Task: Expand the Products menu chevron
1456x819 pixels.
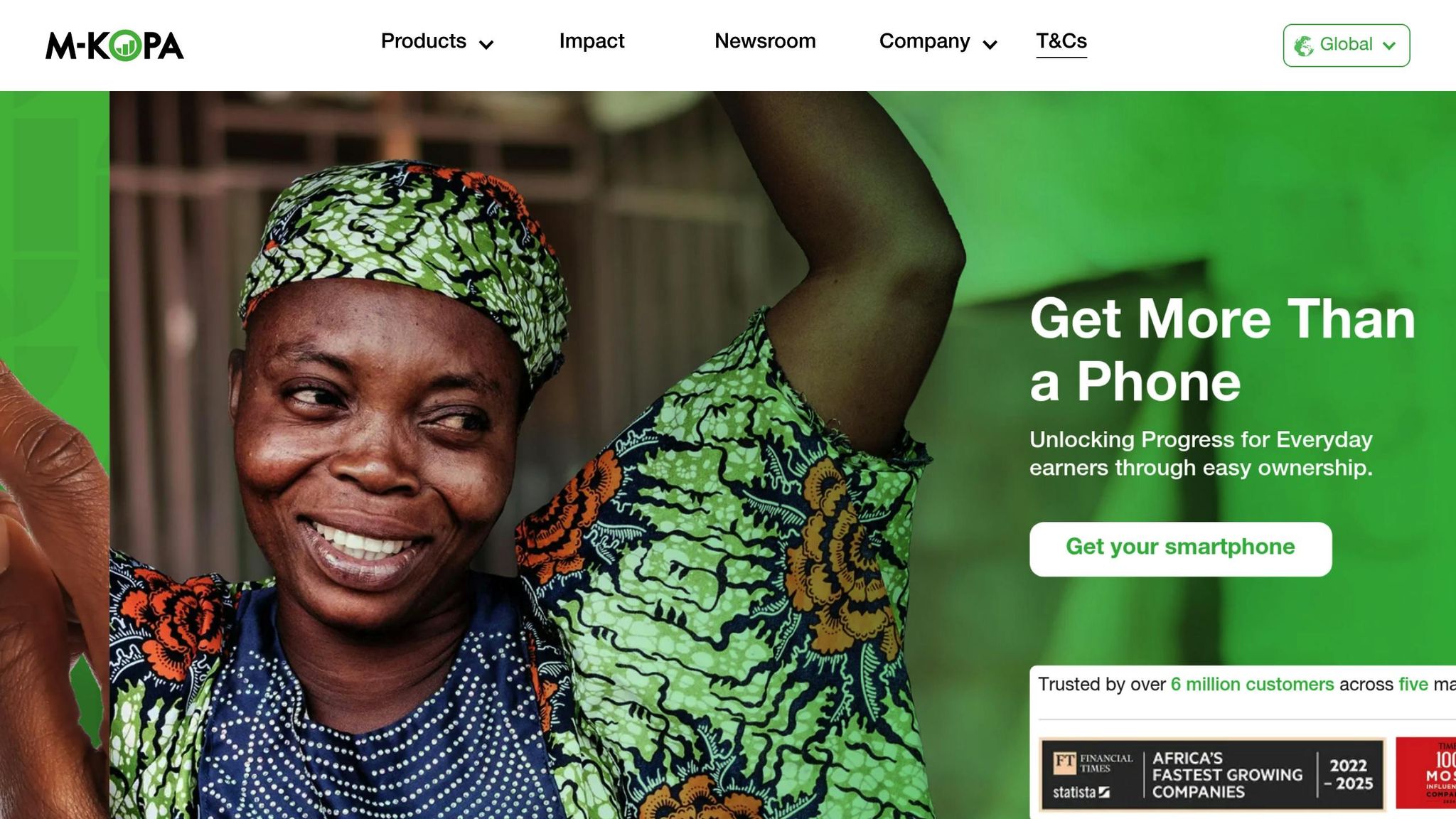Action: coord(486,45)
